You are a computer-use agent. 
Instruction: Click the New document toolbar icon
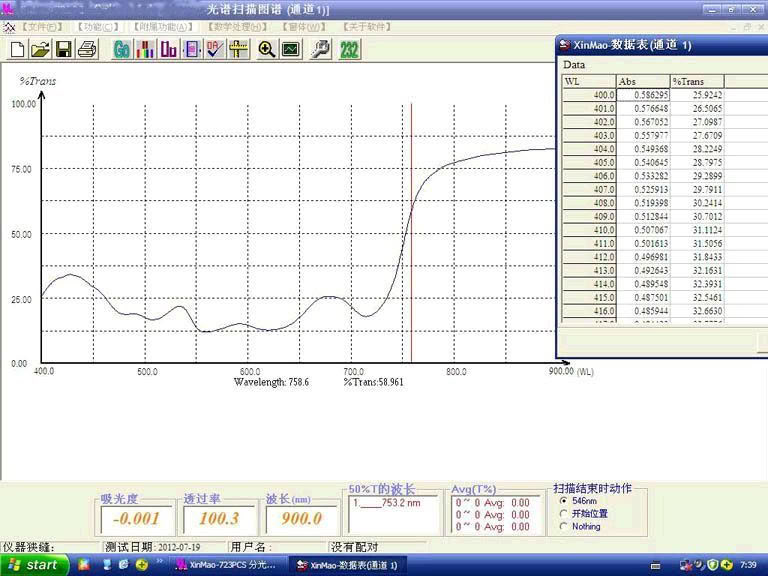tap(17, 49)
